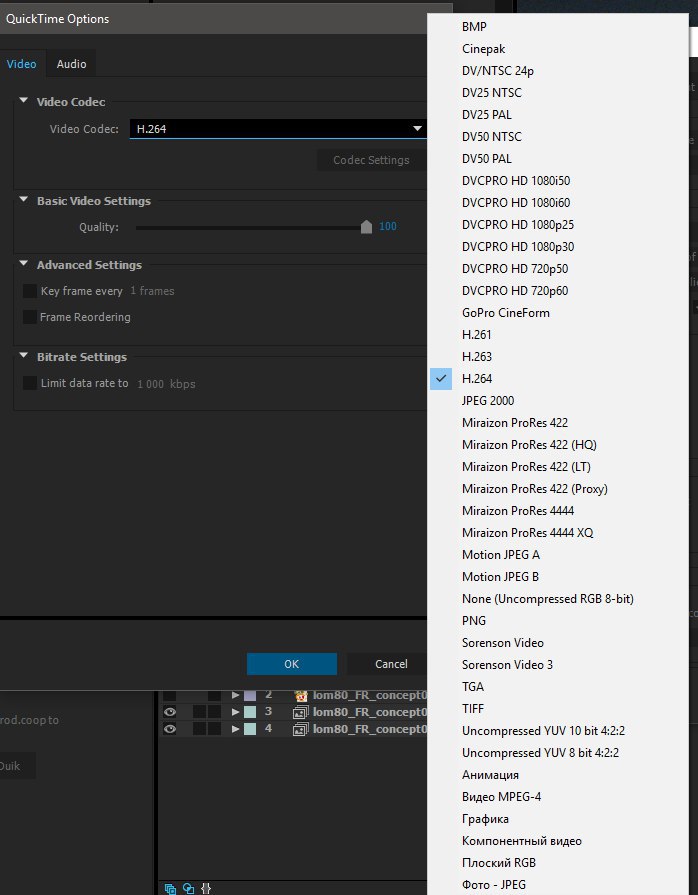Toggle Transfer Controls pane icon at timeline bottom
The width and height of the screenshot is (698, 895).
188,888
